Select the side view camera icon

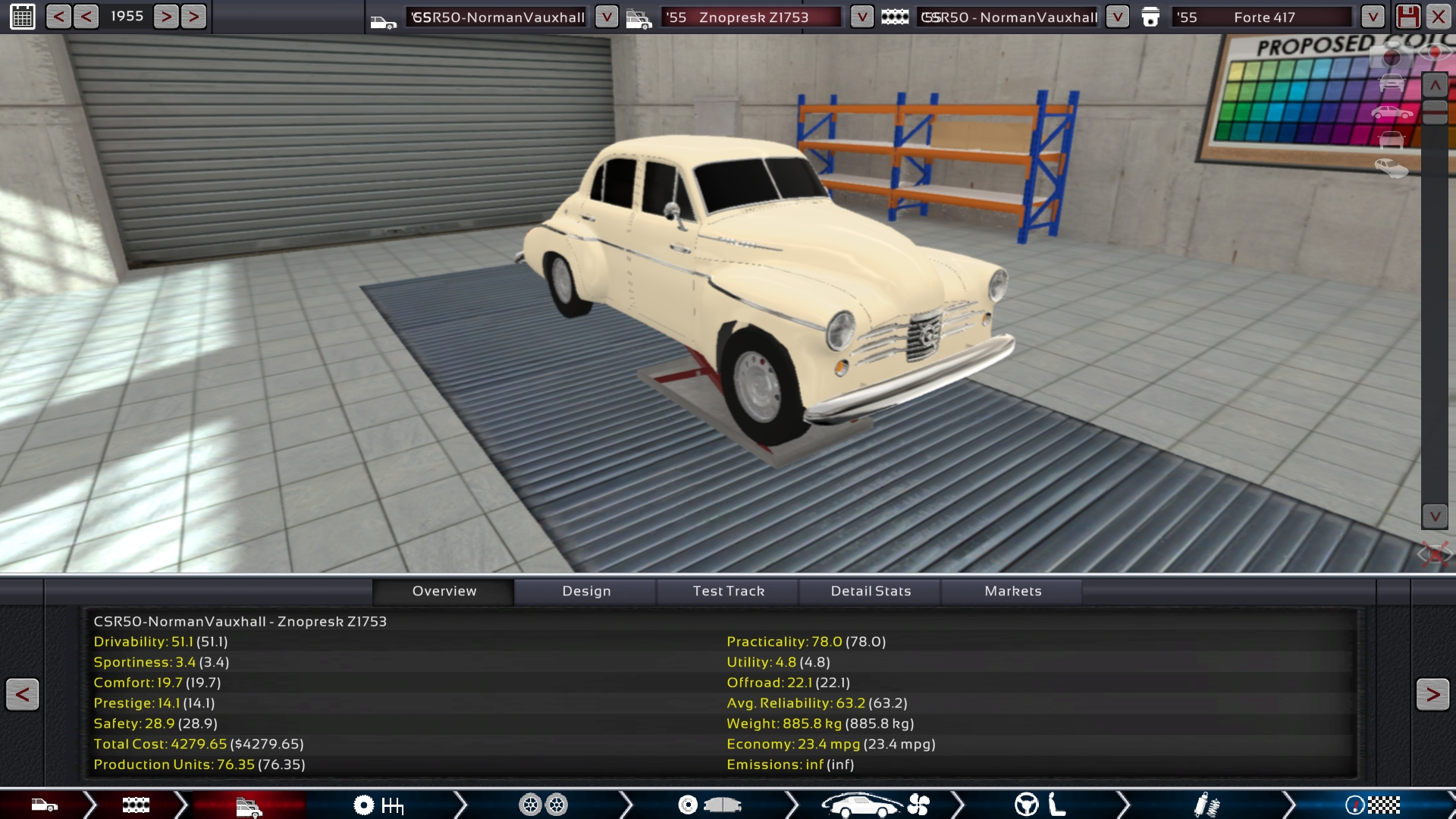point(1392,112)
